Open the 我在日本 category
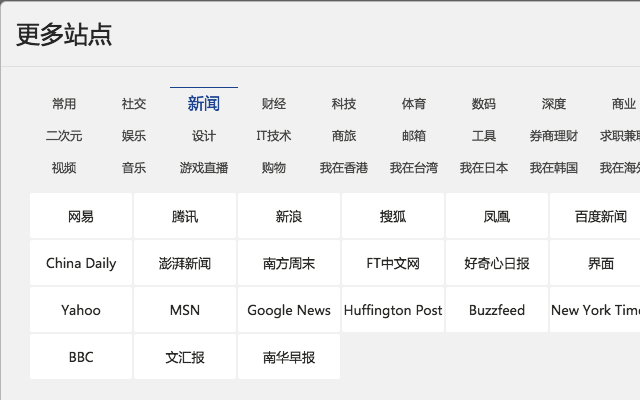The width and height of the screenshot is (640, 400). click(484, 168)
